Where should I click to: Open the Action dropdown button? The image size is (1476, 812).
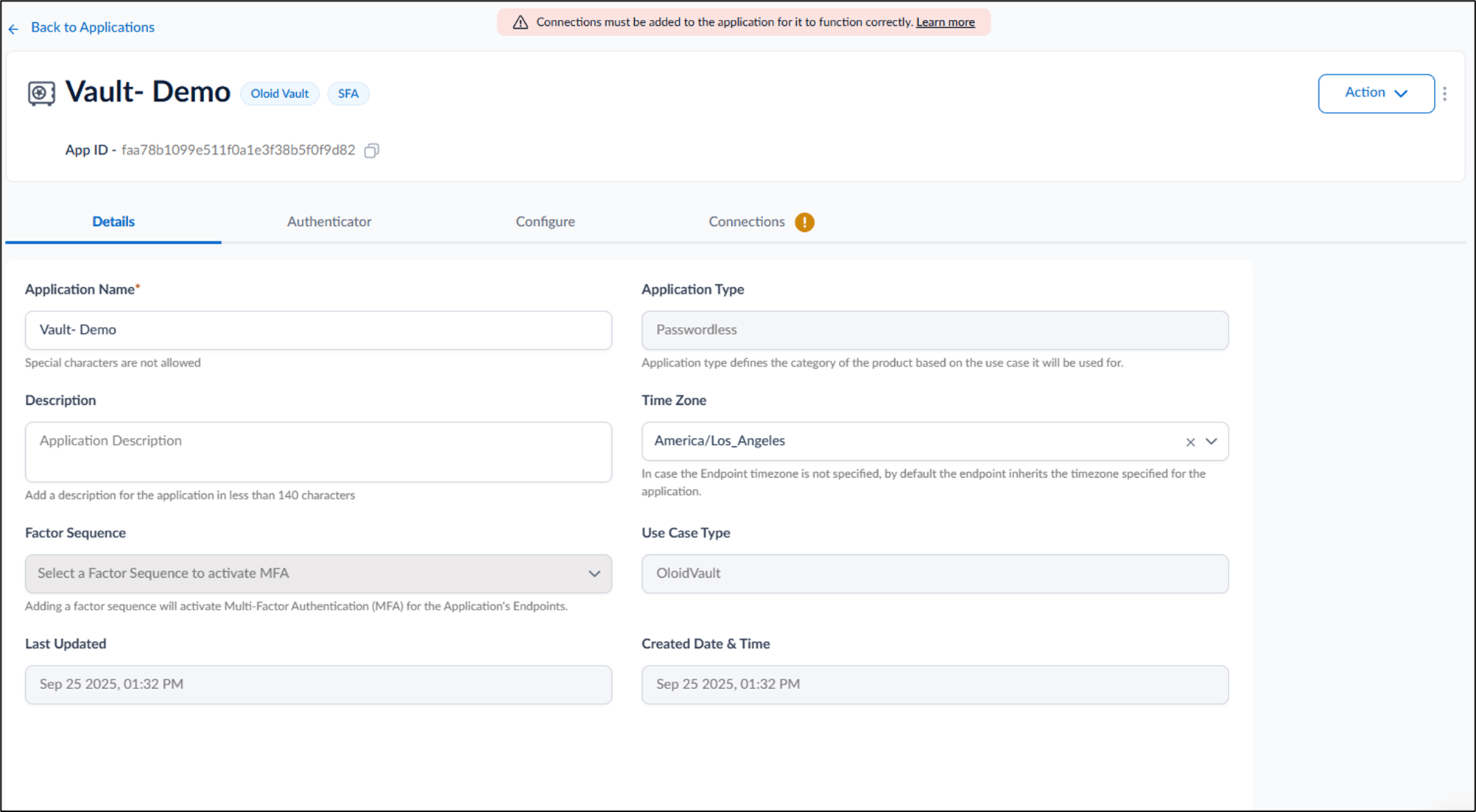click(x=1376, y=93)
